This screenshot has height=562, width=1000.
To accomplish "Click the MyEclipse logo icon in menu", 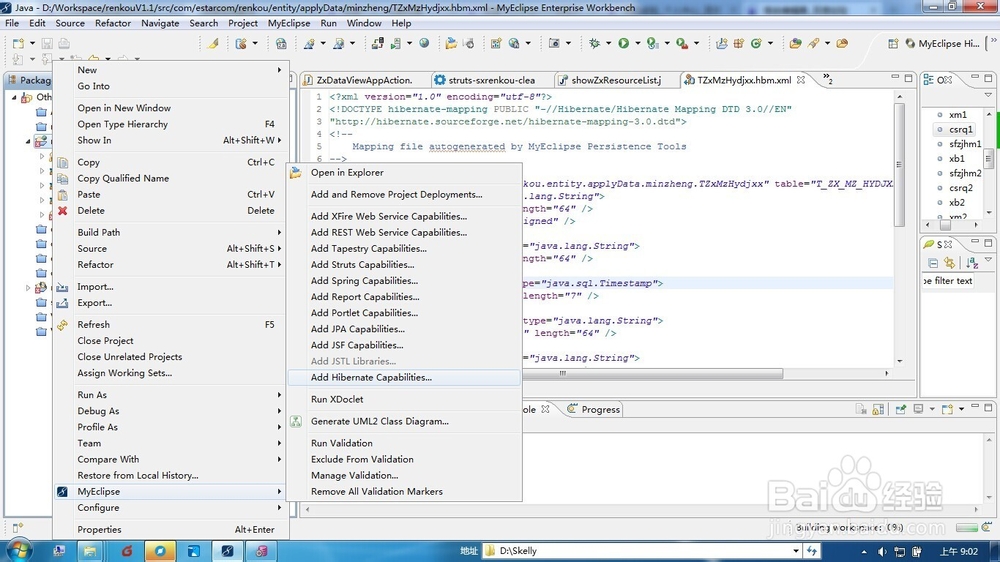I will [62, 492].
